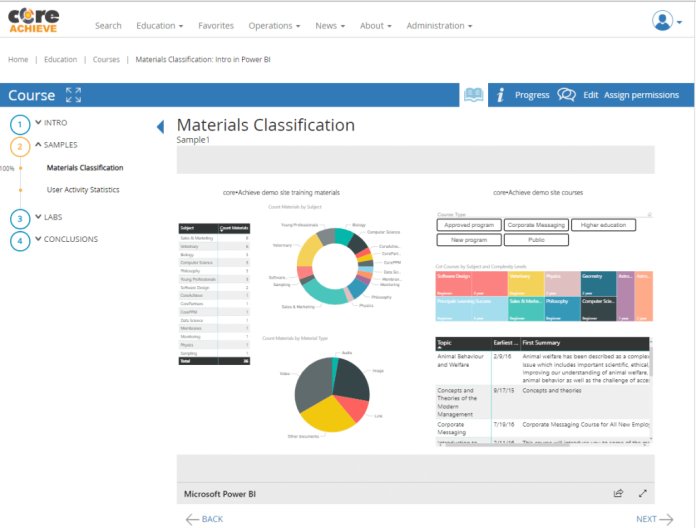Select Materials Classification lesson in sidebar
The width and height of the screenshot is (696, 528).
pyautogui.click(x=85, y=168)
